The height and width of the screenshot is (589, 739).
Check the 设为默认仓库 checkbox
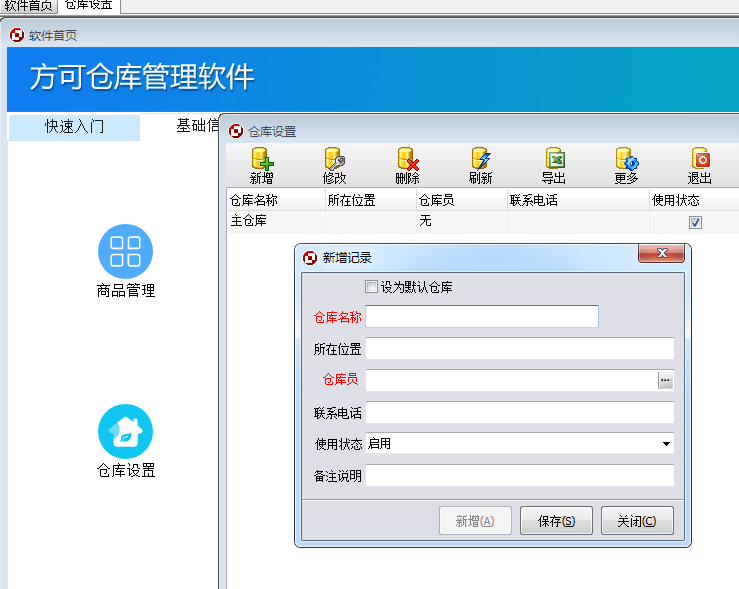tap(371, 286)
